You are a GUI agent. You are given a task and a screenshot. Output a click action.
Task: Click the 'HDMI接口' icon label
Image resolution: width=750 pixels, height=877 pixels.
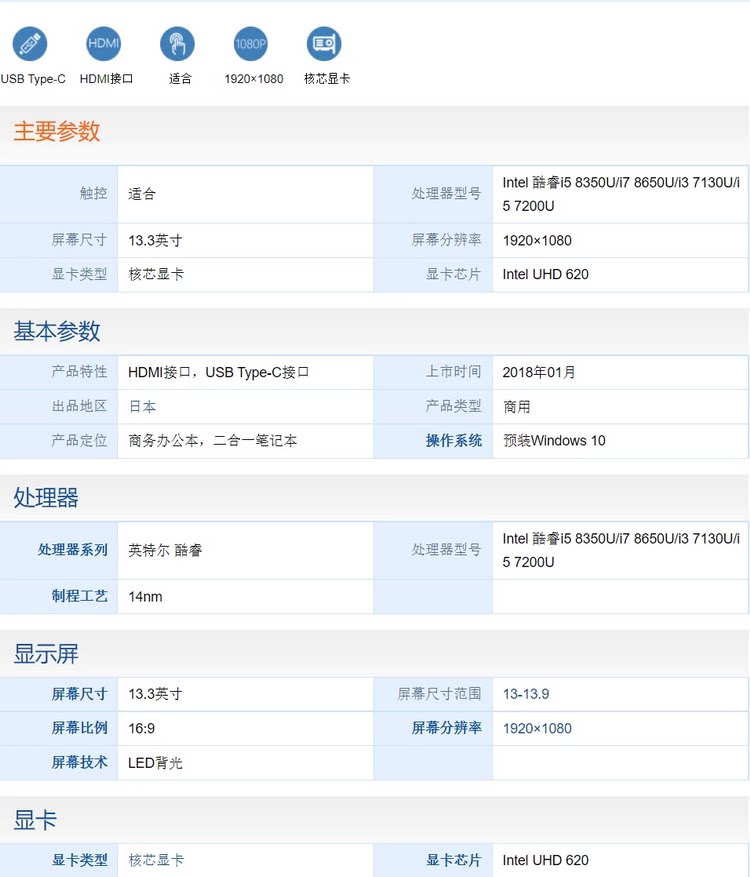click(x=106, y=79)
